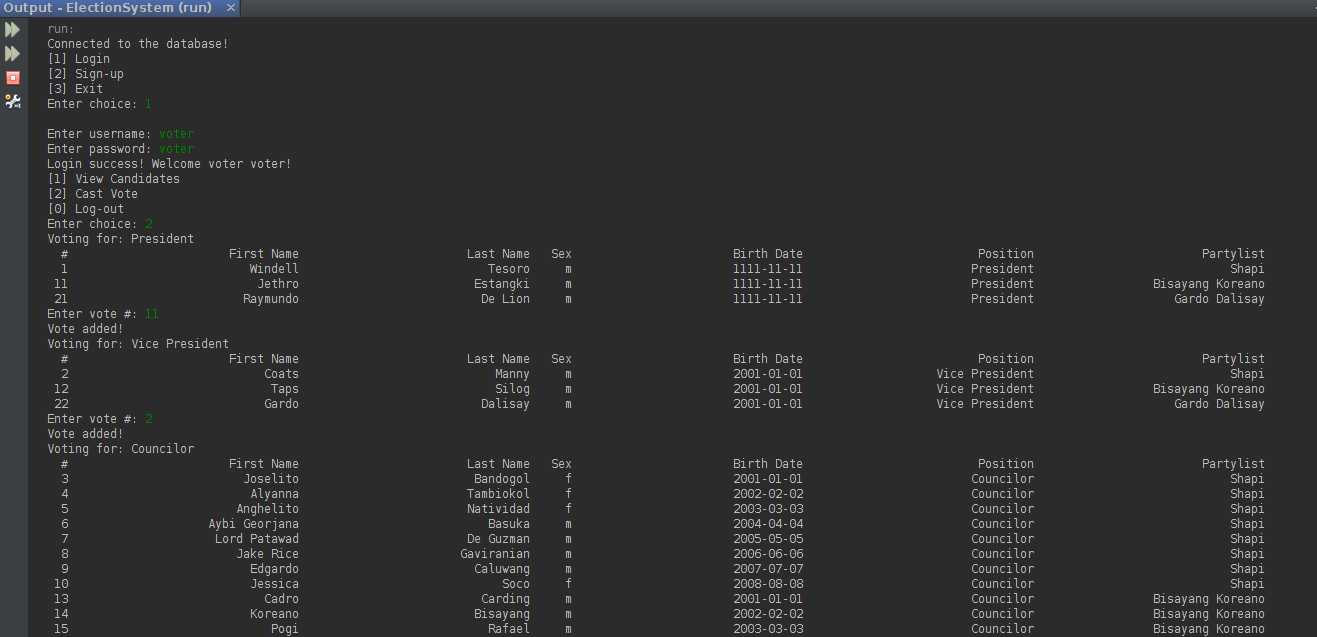The height and width of the screenshot is (637, 1317).
Task: Click the '[1] View Candidates' option text
Action: pyautogui.click(x=113, y=179)
